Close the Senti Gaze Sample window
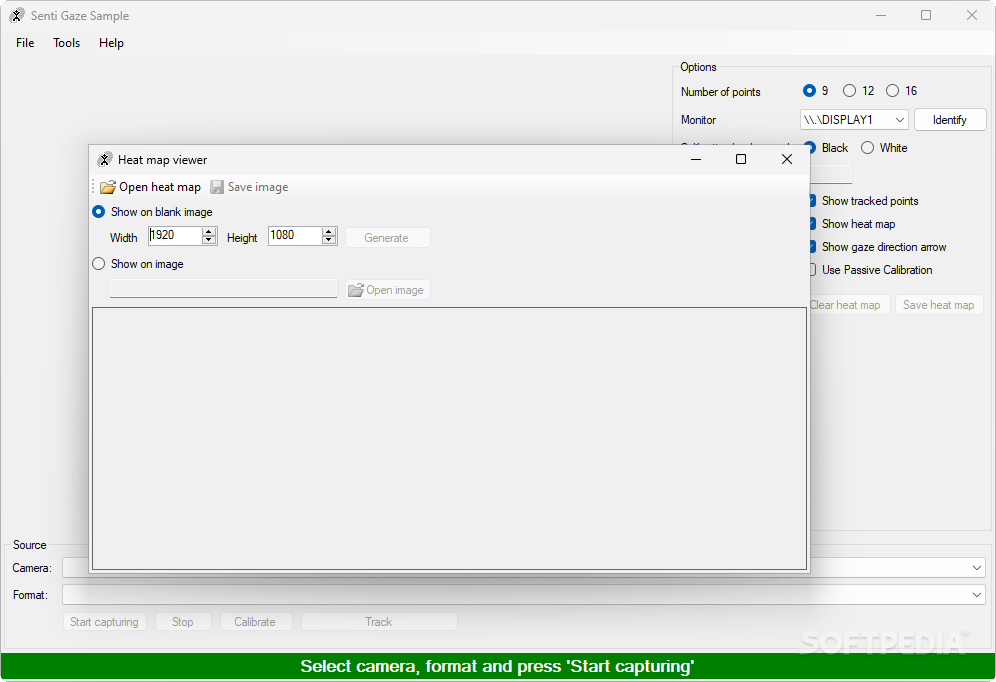 [972, 15]
